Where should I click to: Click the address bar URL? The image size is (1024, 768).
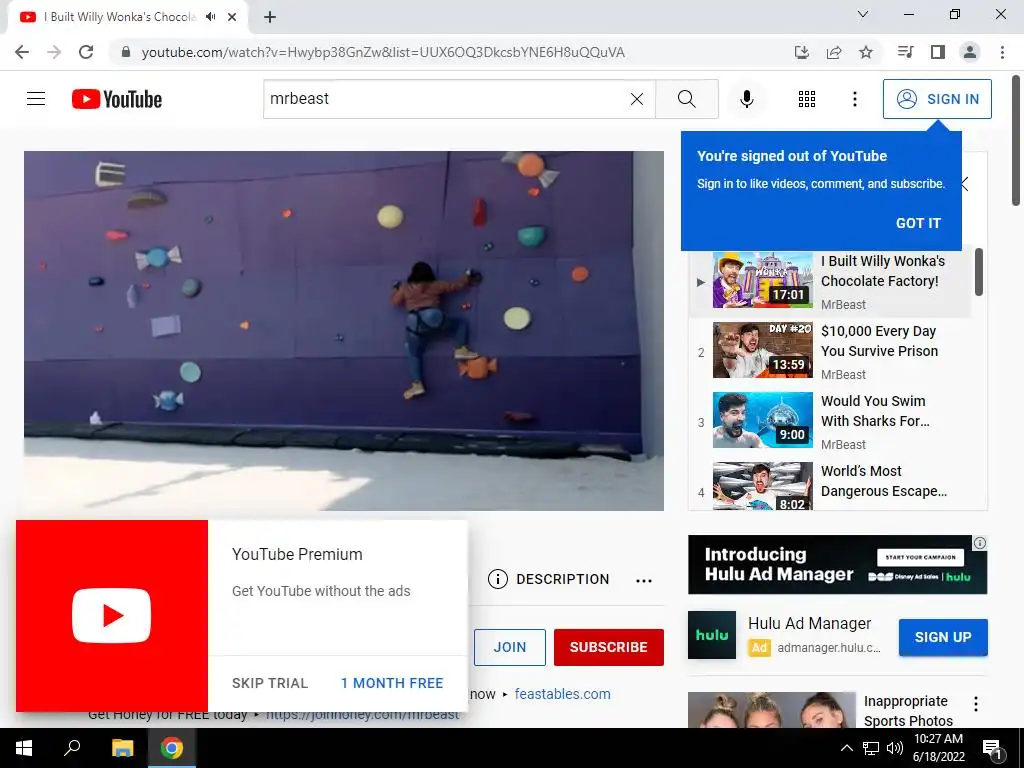(383, 52)
